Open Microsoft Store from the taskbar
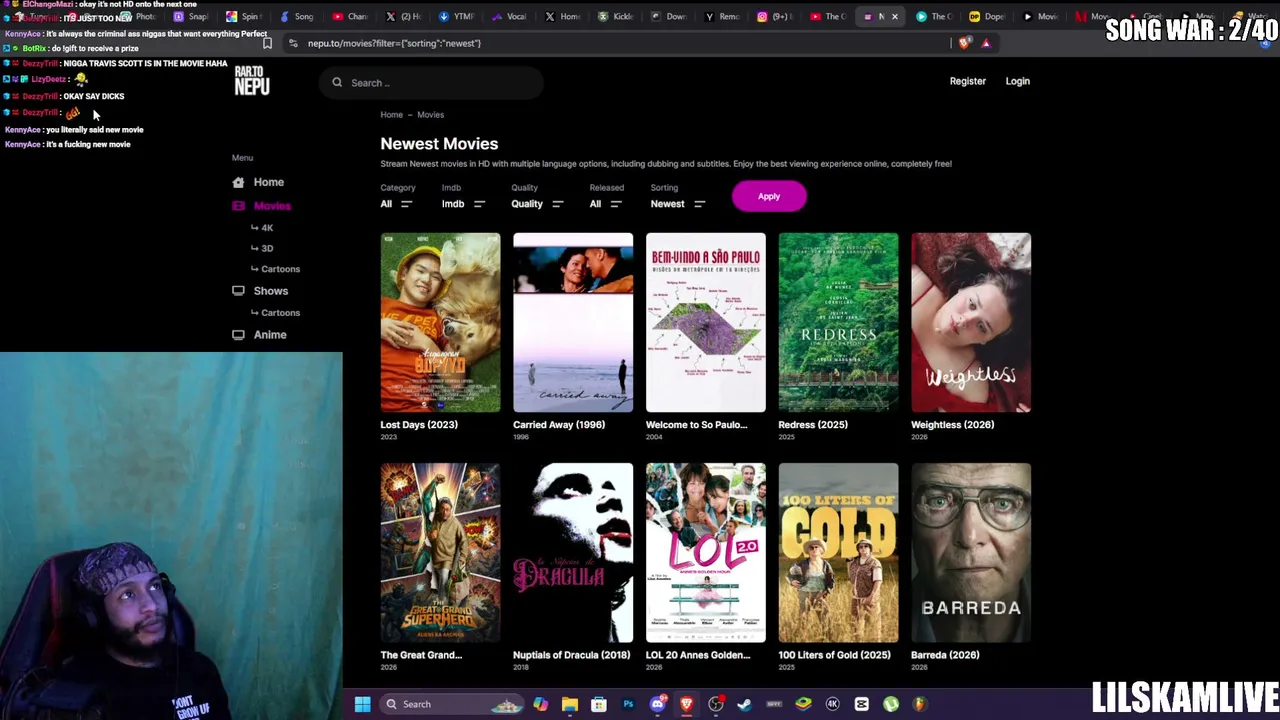The image size is (1280, 720). click(x=598, y=704)
